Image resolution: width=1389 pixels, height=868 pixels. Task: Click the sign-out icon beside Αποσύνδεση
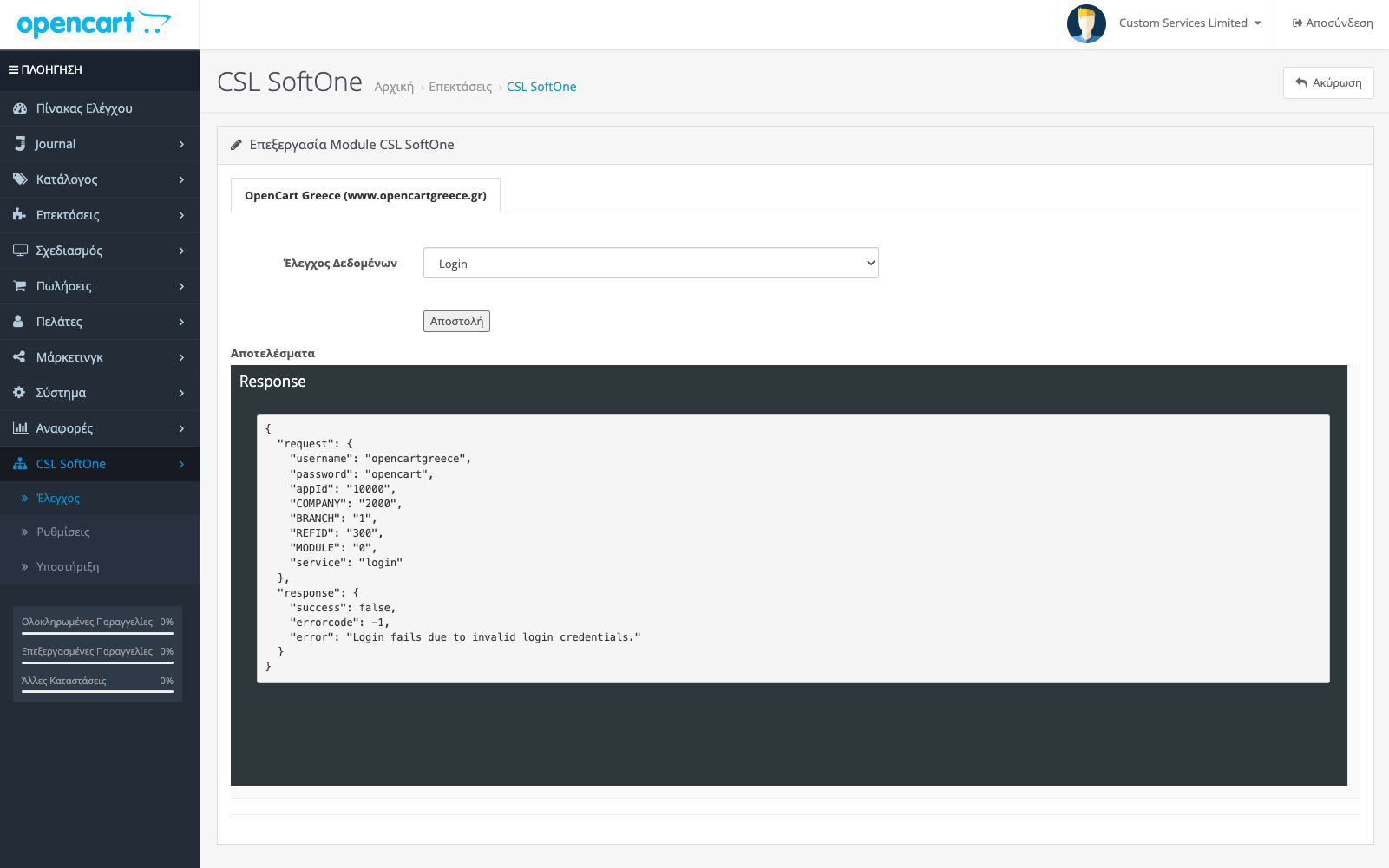[x=1297, y=23]
